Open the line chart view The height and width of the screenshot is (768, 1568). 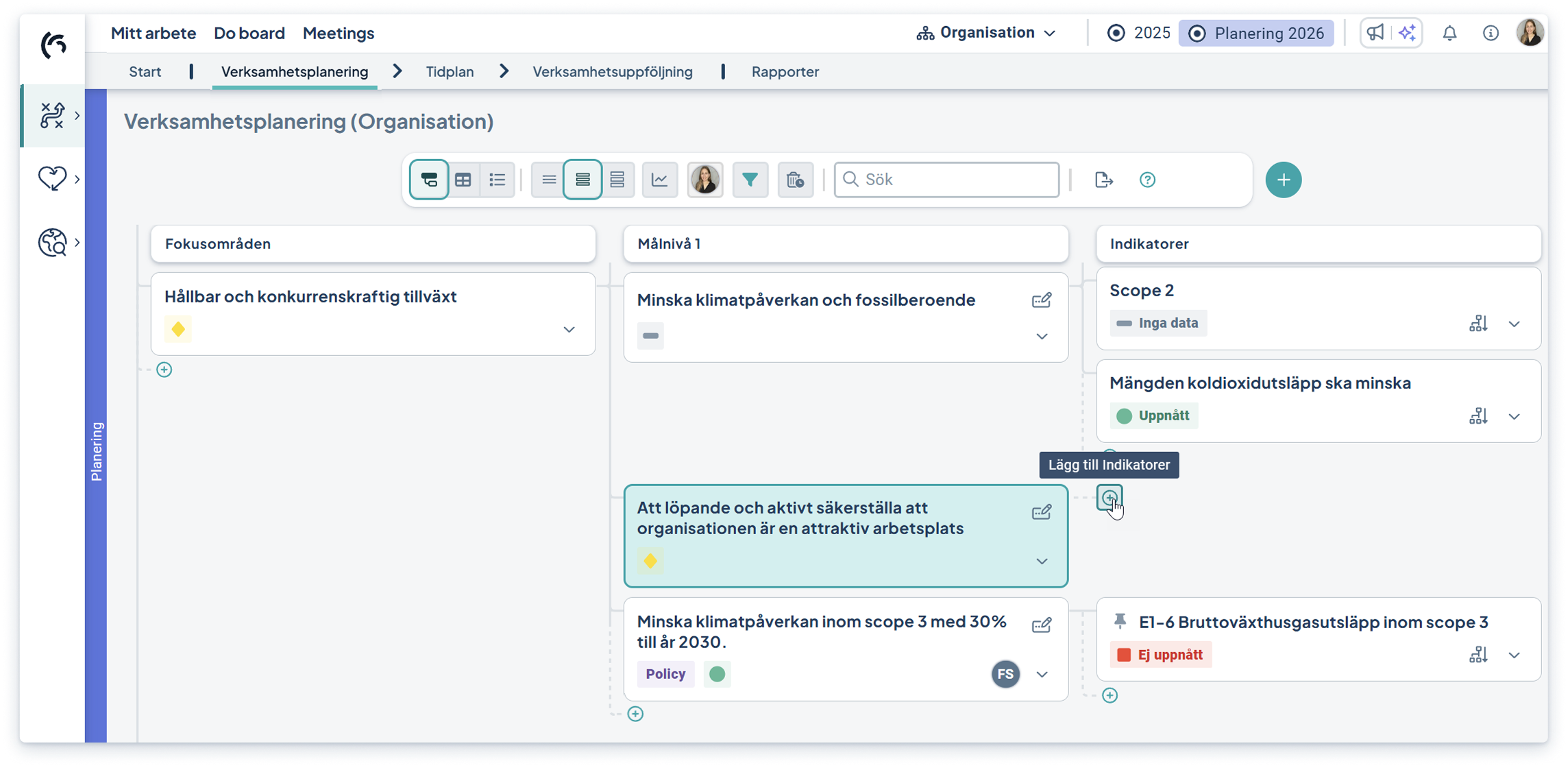tap(659, 179)
